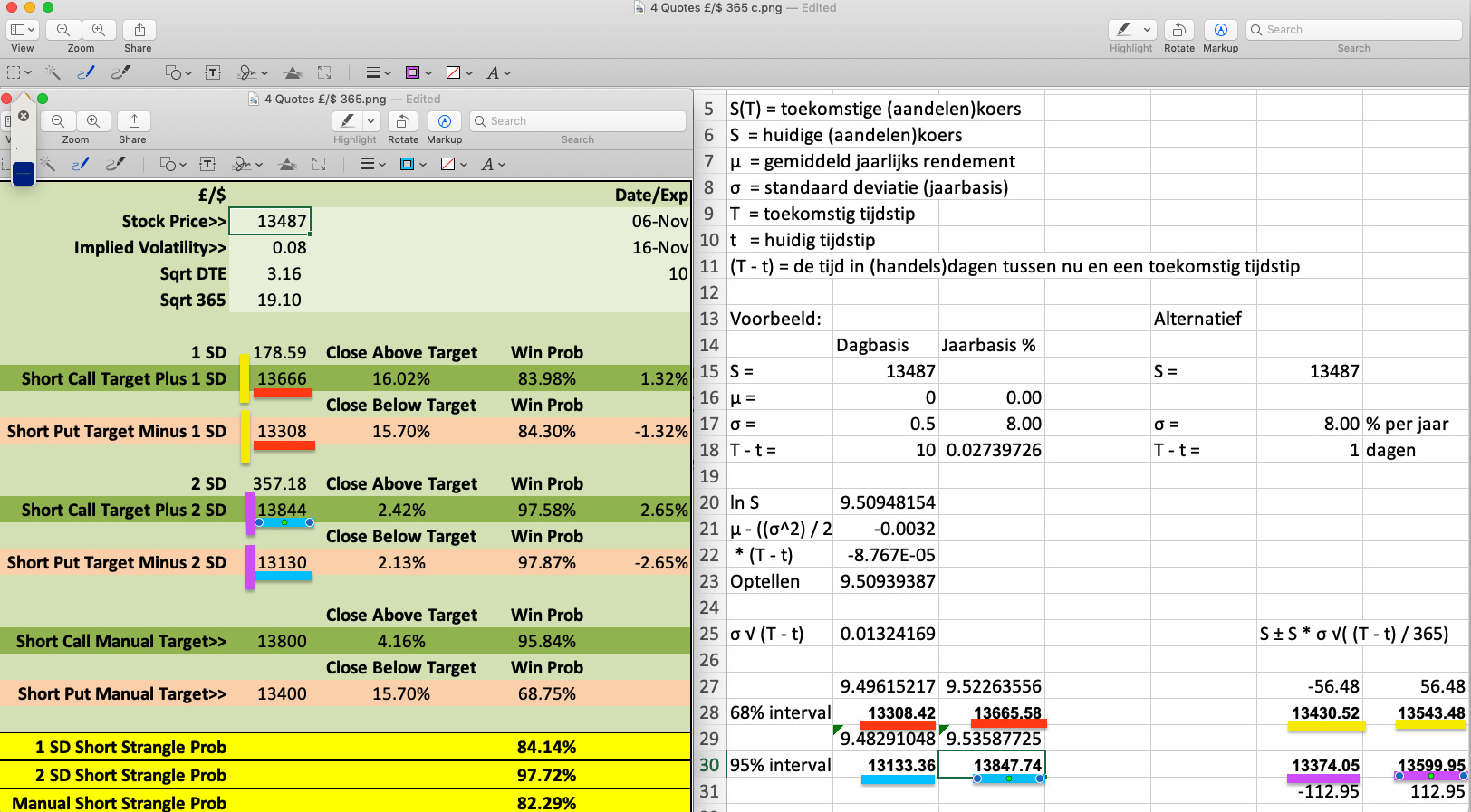The height and width of the screenshot is (812, 1471).
Task: Click the 13800 manual call target value
Action: tap(282, 641)
